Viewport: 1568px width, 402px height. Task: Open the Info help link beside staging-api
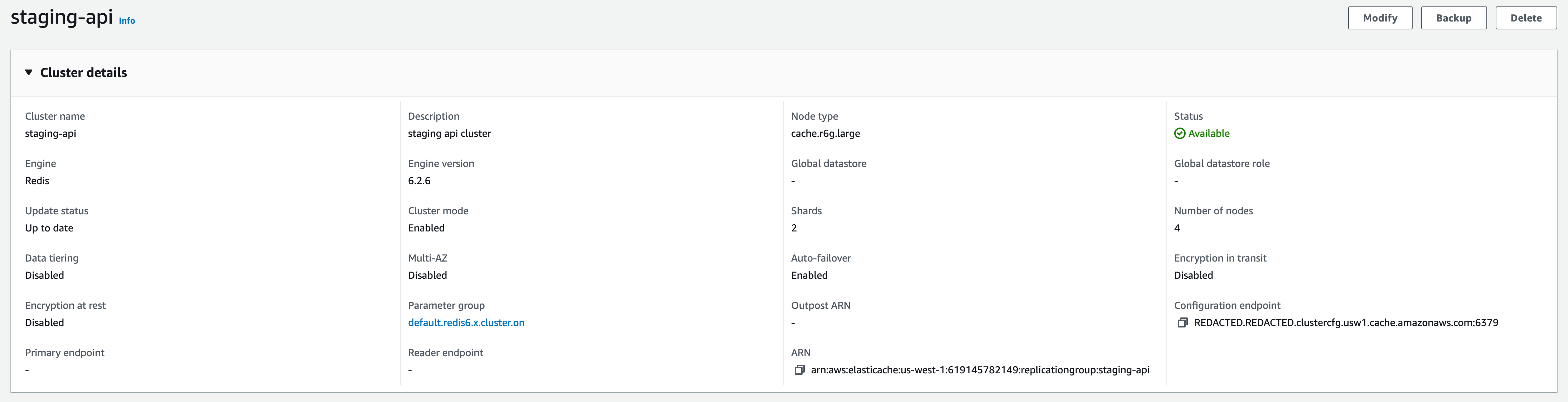[127, 20]
